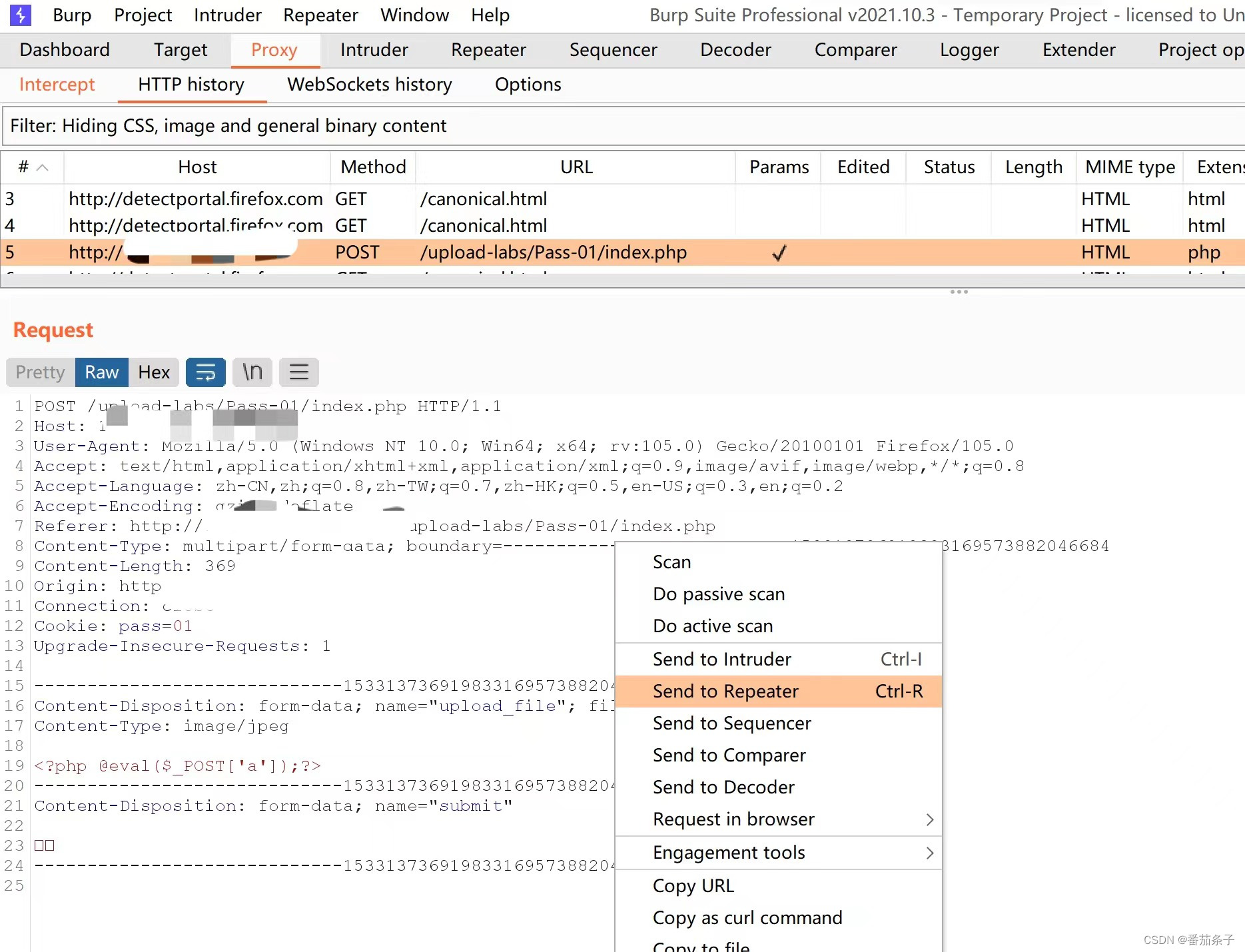1245x952 pixels.
Task: Open the Comparer tab
Action: 855,50
